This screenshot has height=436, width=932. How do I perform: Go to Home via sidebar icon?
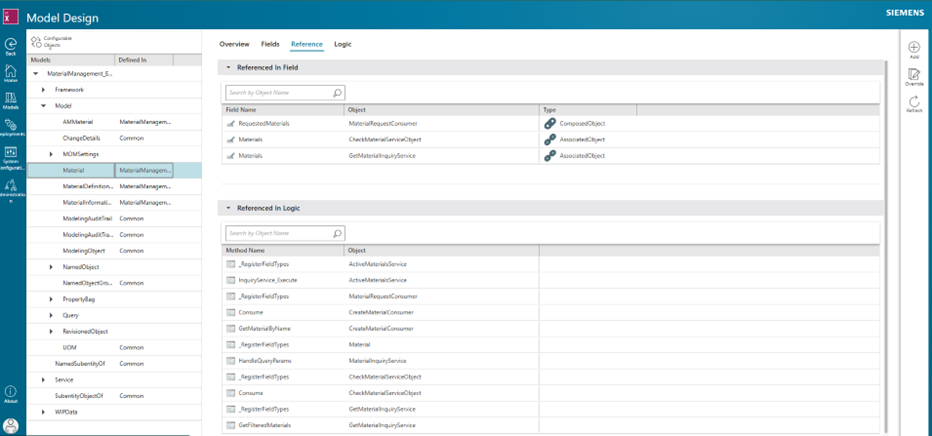pyautogui.click(x=11, y=72)
